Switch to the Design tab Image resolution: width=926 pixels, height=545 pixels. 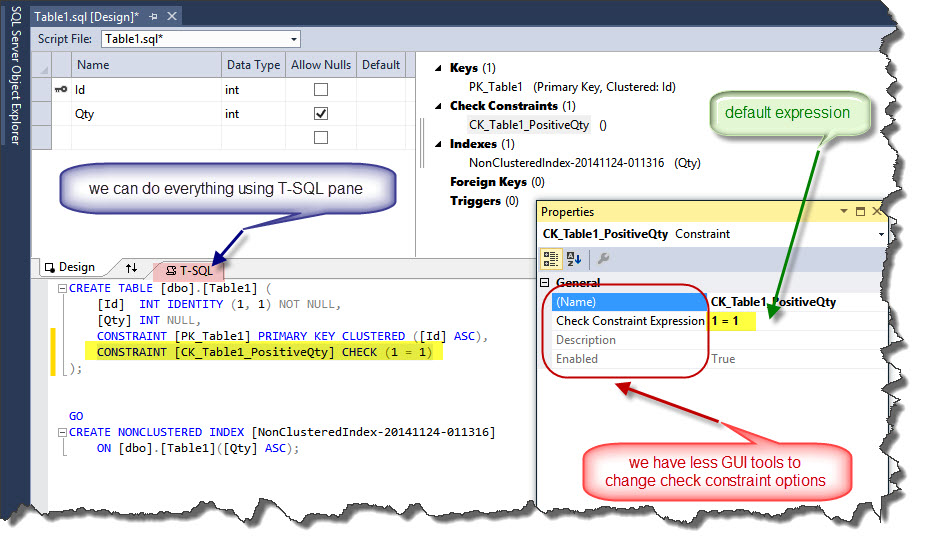click(x=70, y=267)
